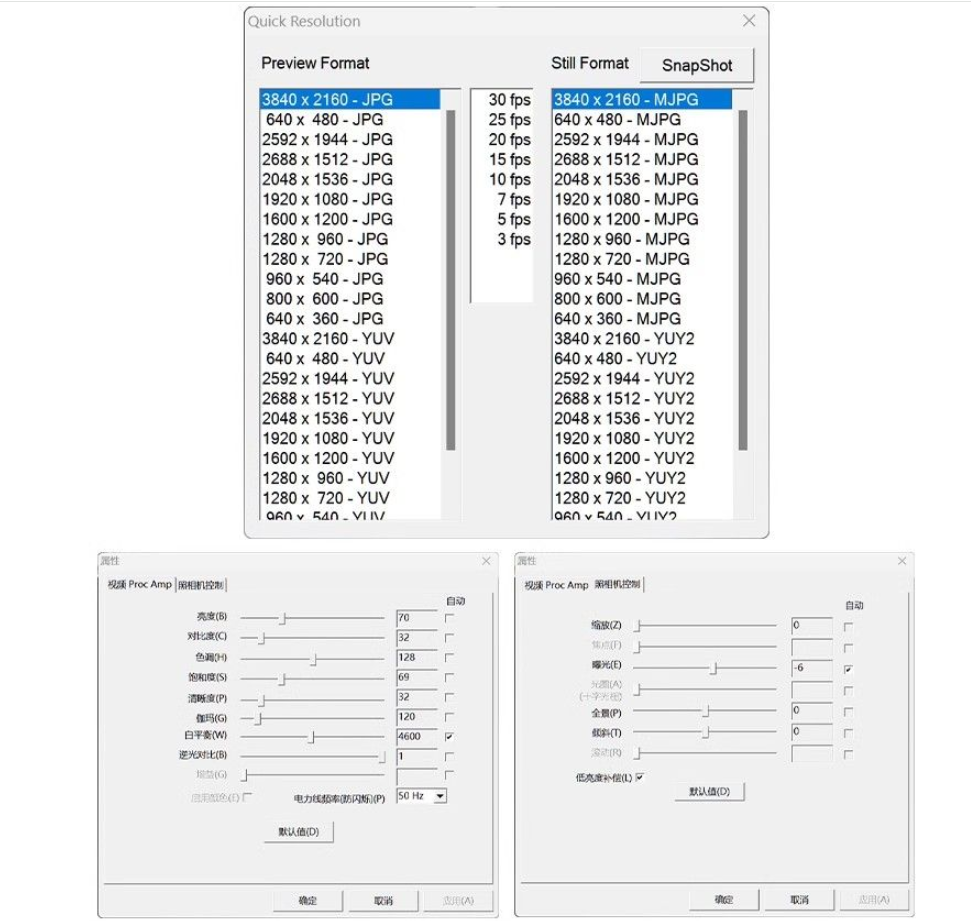Screen dimensions: 971x921
Task: Uncheck auto for 曝光(E) exposure
Action: [848, 669]
